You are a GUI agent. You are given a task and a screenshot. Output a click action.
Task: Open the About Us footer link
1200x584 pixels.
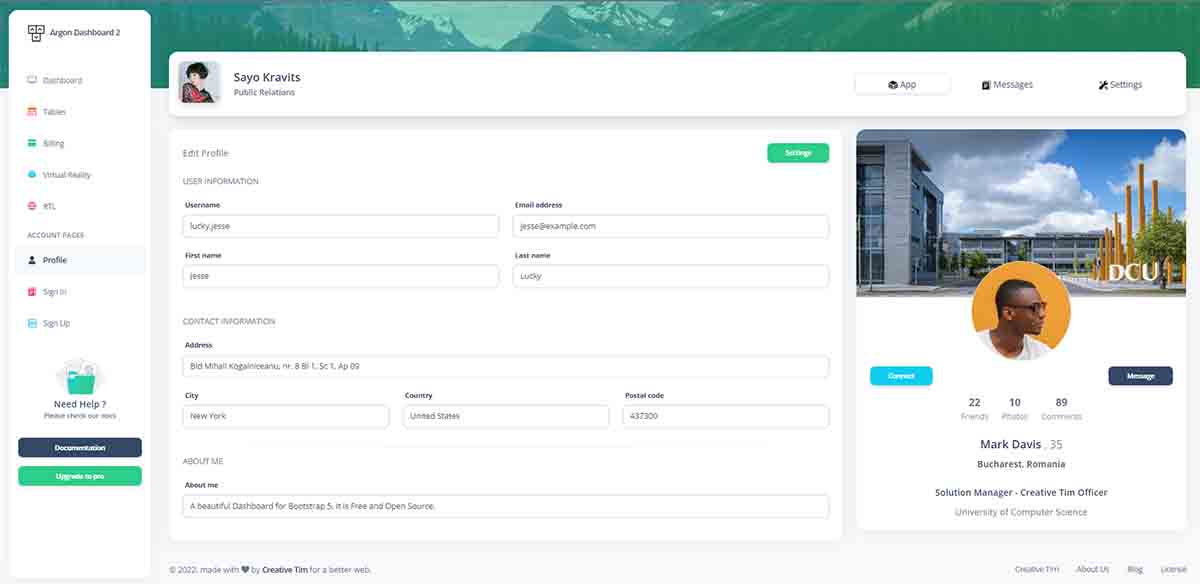(1092, 568)
